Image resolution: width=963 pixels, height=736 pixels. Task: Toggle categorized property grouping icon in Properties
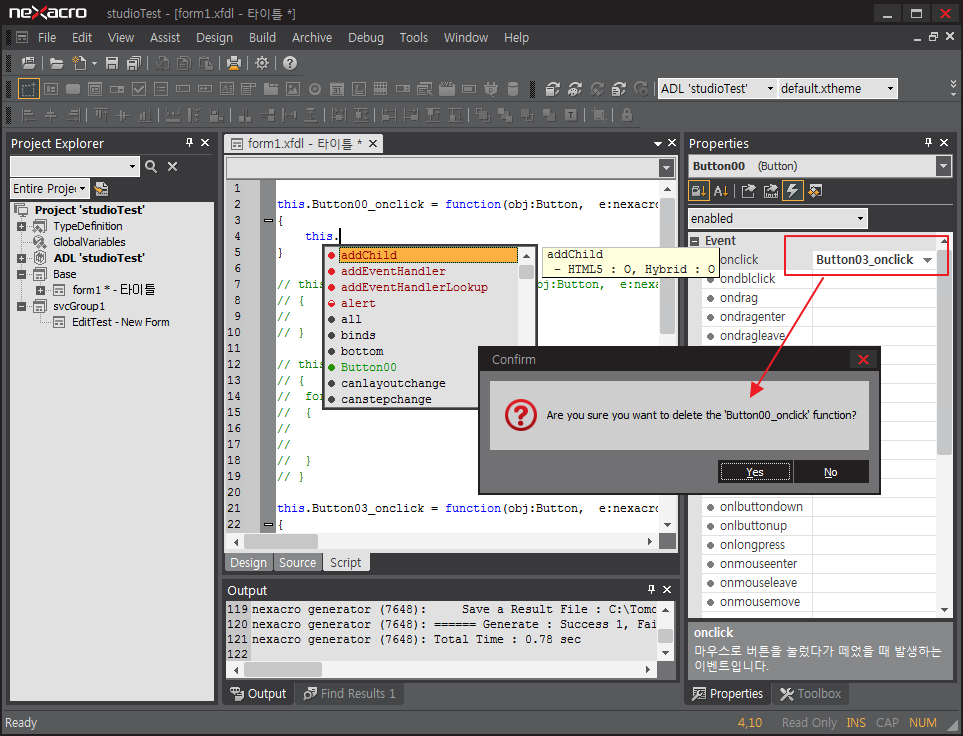point(697,191)
